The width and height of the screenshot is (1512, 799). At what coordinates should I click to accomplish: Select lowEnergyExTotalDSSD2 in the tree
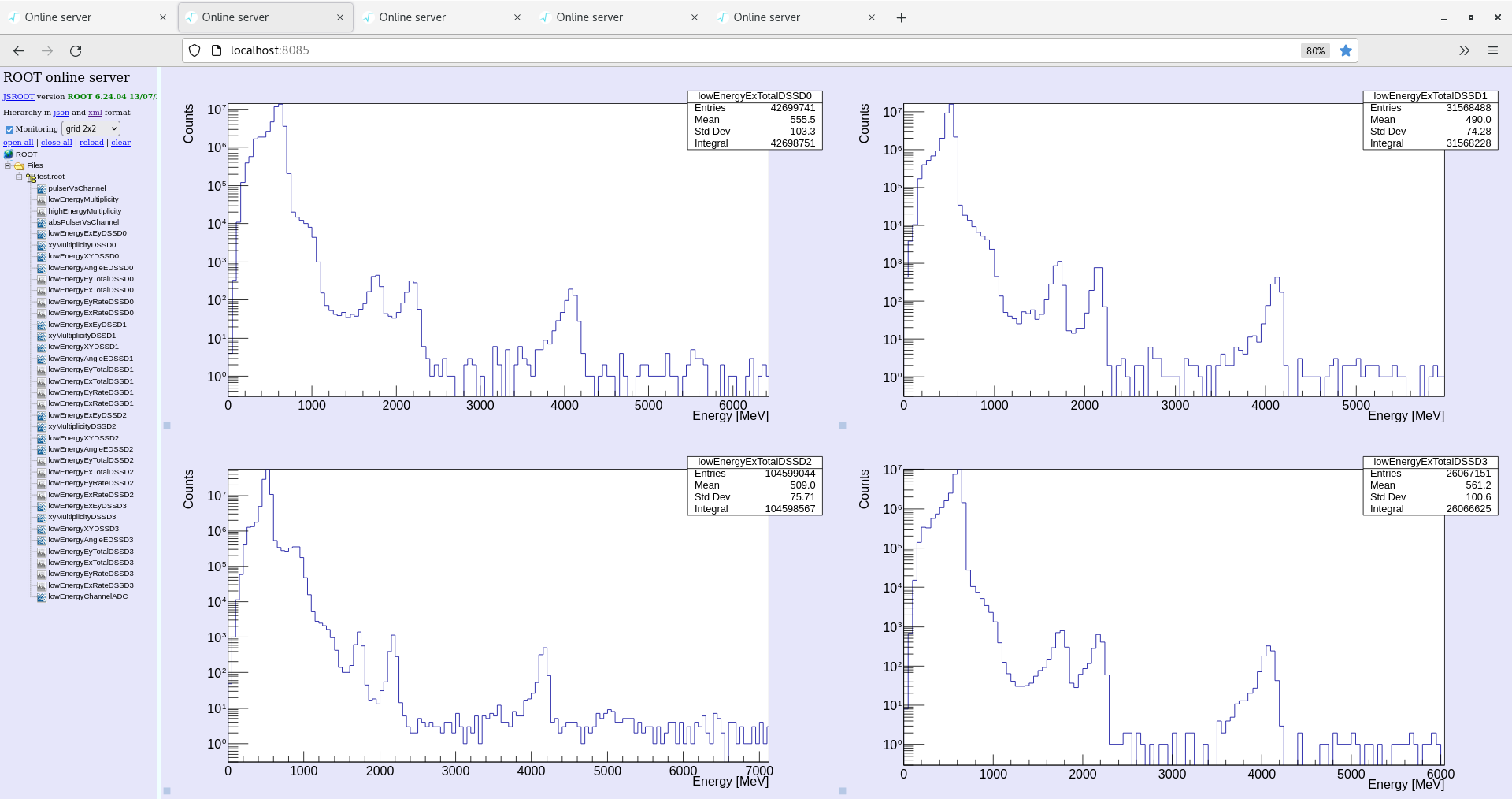91,472
